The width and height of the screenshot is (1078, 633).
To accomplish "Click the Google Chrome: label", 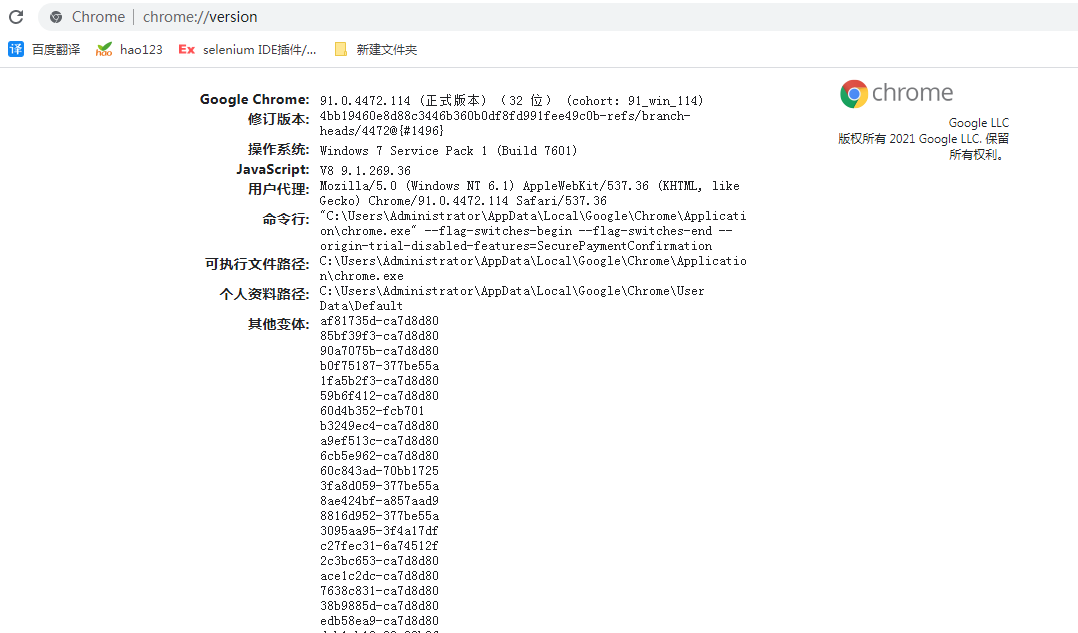I will (x=254, y=100).
